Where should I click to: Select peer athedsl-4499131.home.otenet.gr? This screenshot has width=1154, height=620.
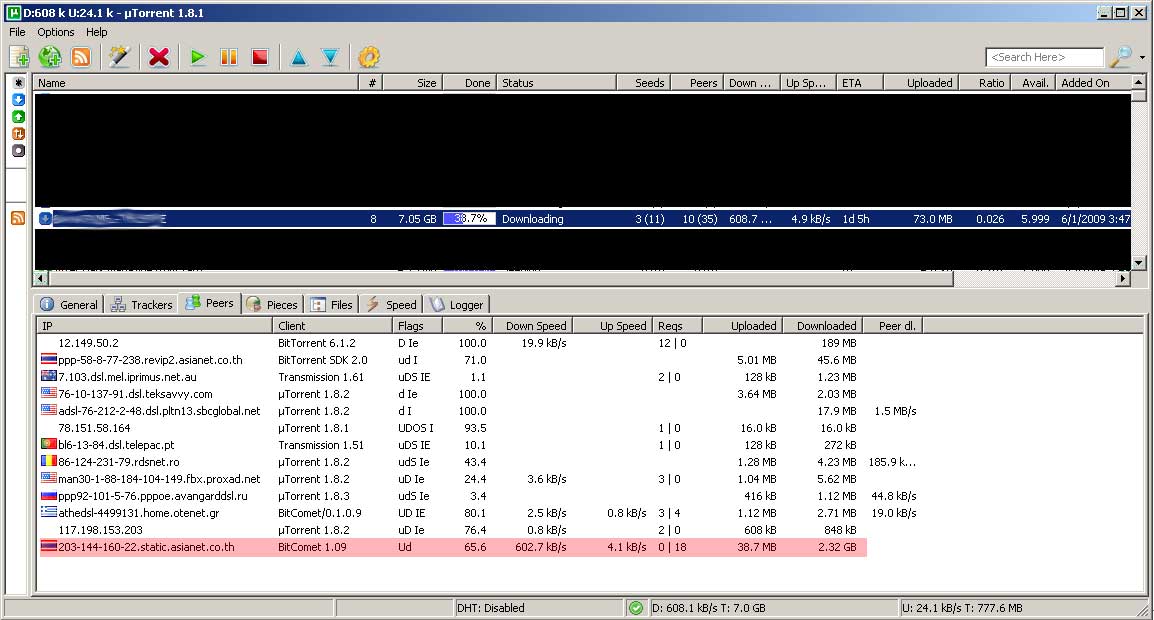tap(138, 512)
